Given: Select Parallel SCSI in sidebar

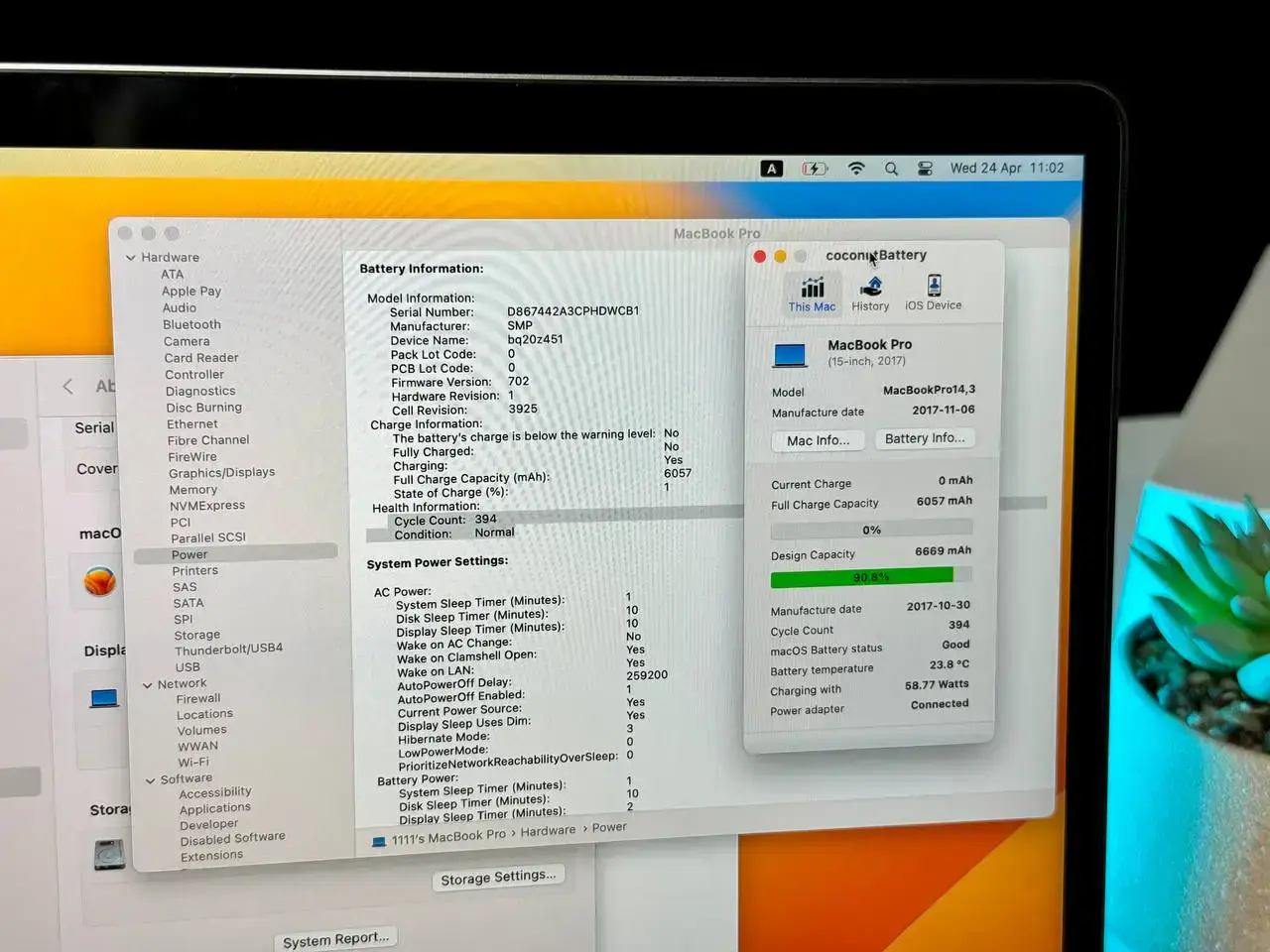Looking at the screenshot, I should click(208, 537).
